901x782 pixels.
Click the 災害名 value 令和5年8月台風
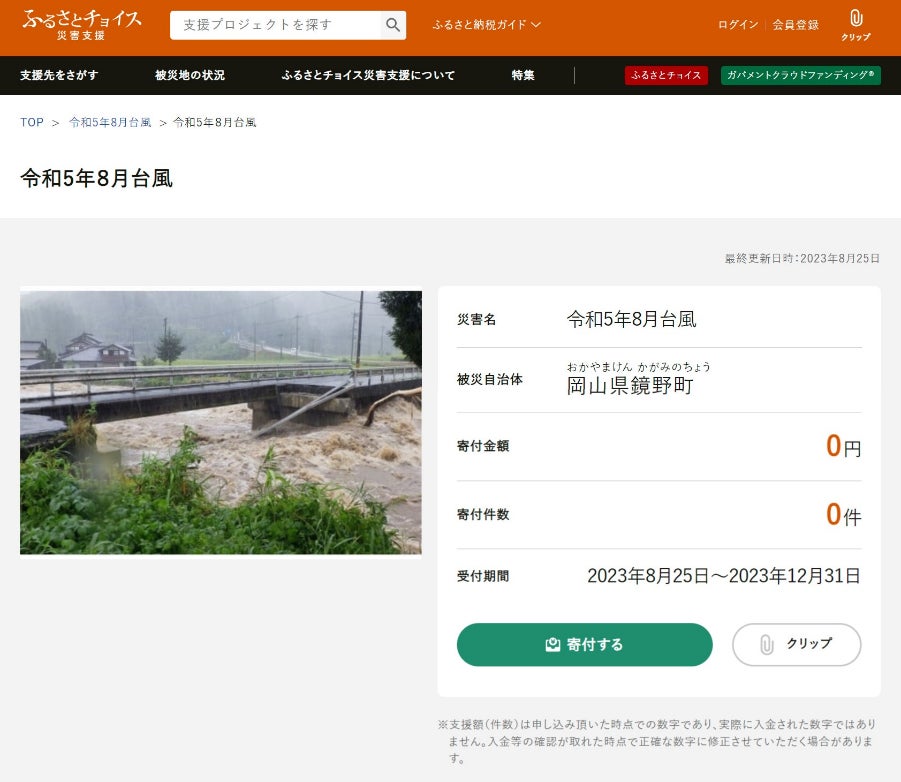(x=632, y=319)
